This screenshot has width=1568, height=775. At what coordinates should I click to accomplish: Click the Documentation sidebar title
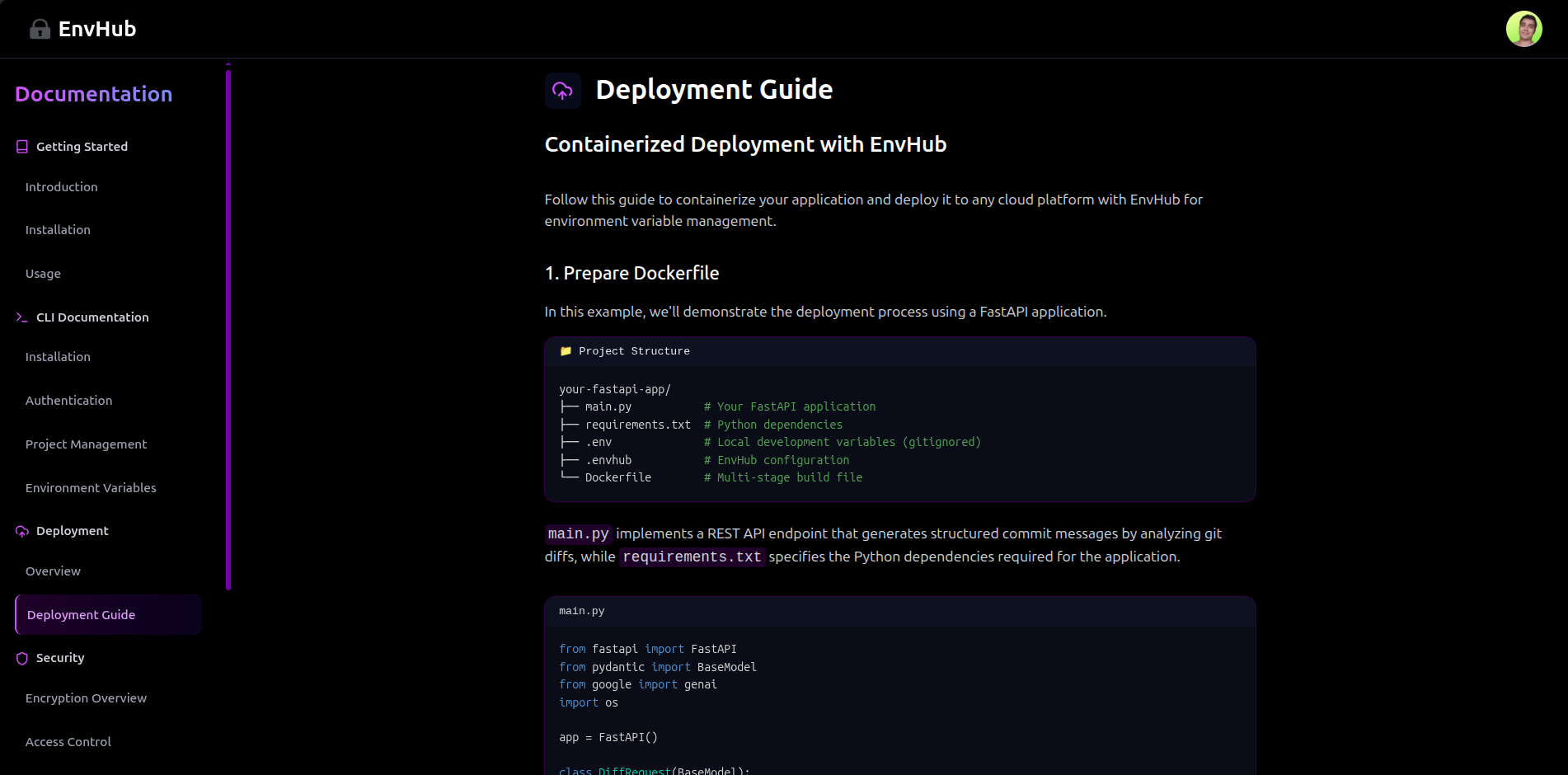pyautogui.click(x=94, y=94)
